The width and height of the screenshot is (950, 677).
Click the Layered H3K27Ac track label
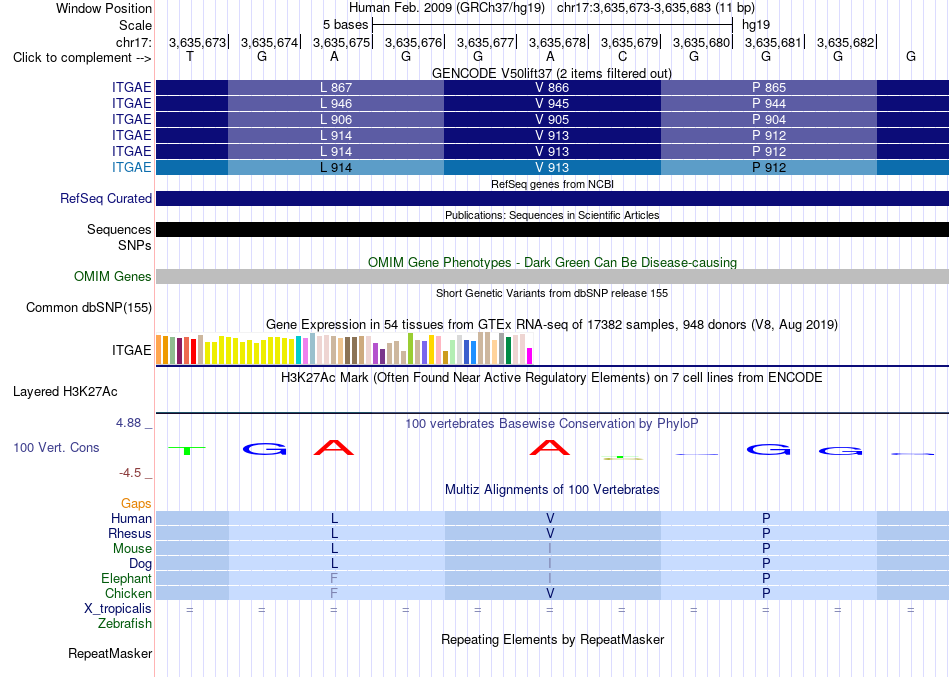point(65,392)
